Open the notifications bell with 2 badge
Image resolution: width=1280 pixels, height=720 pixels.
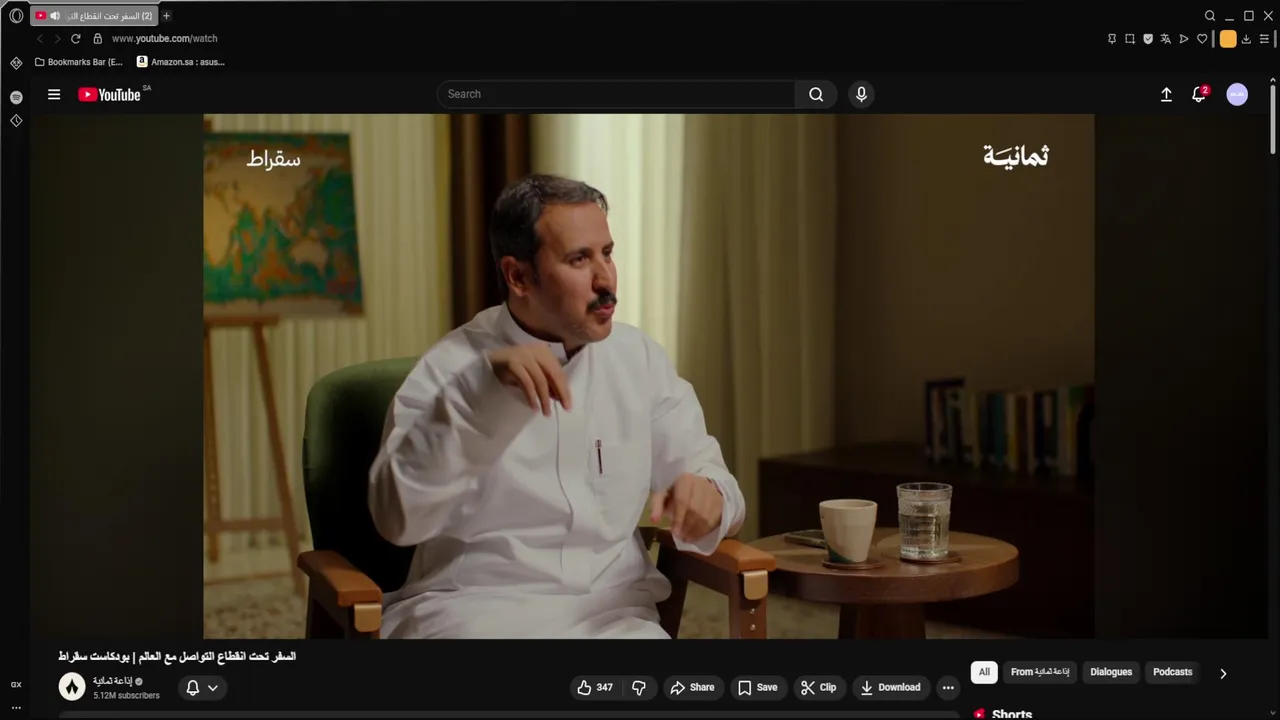tap(1199, 94)
